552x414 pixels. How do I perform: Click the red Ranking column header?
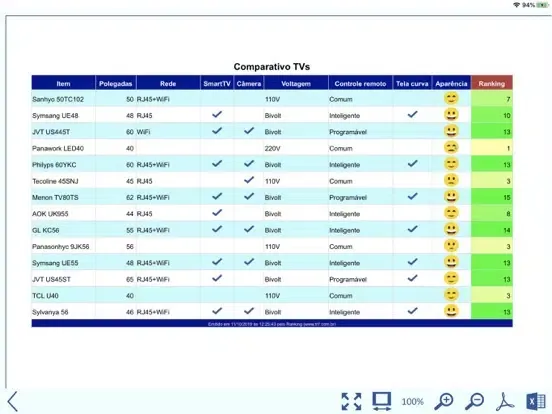tap(491, 83)
